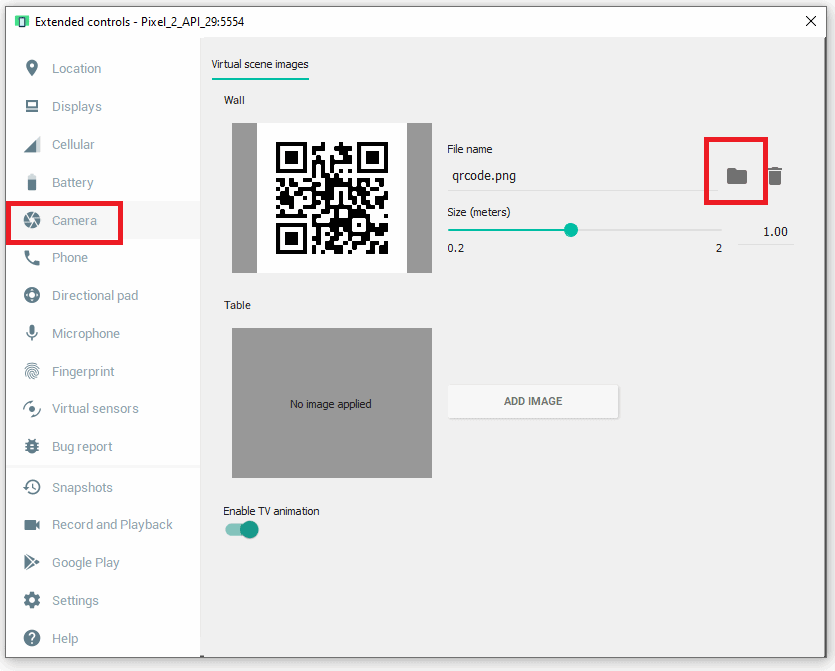Image resolution: width=835 pixels, height=671 pixels.
Task: Click the qrcode.png file name field
Action: click(580, 176)
